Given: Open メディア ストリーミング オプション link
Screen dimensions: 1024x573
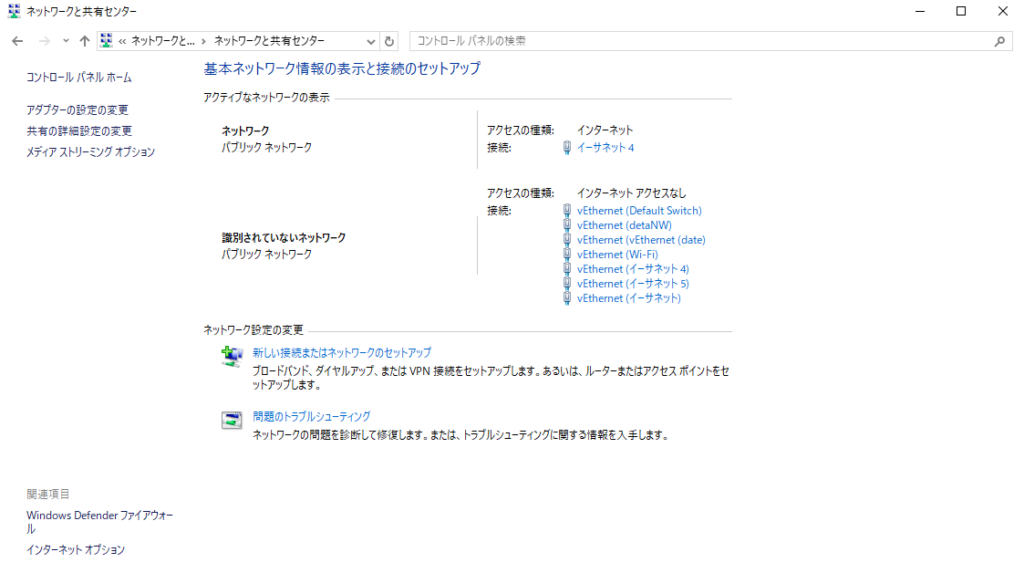Looking at the screenshot, I should (90, 152).
